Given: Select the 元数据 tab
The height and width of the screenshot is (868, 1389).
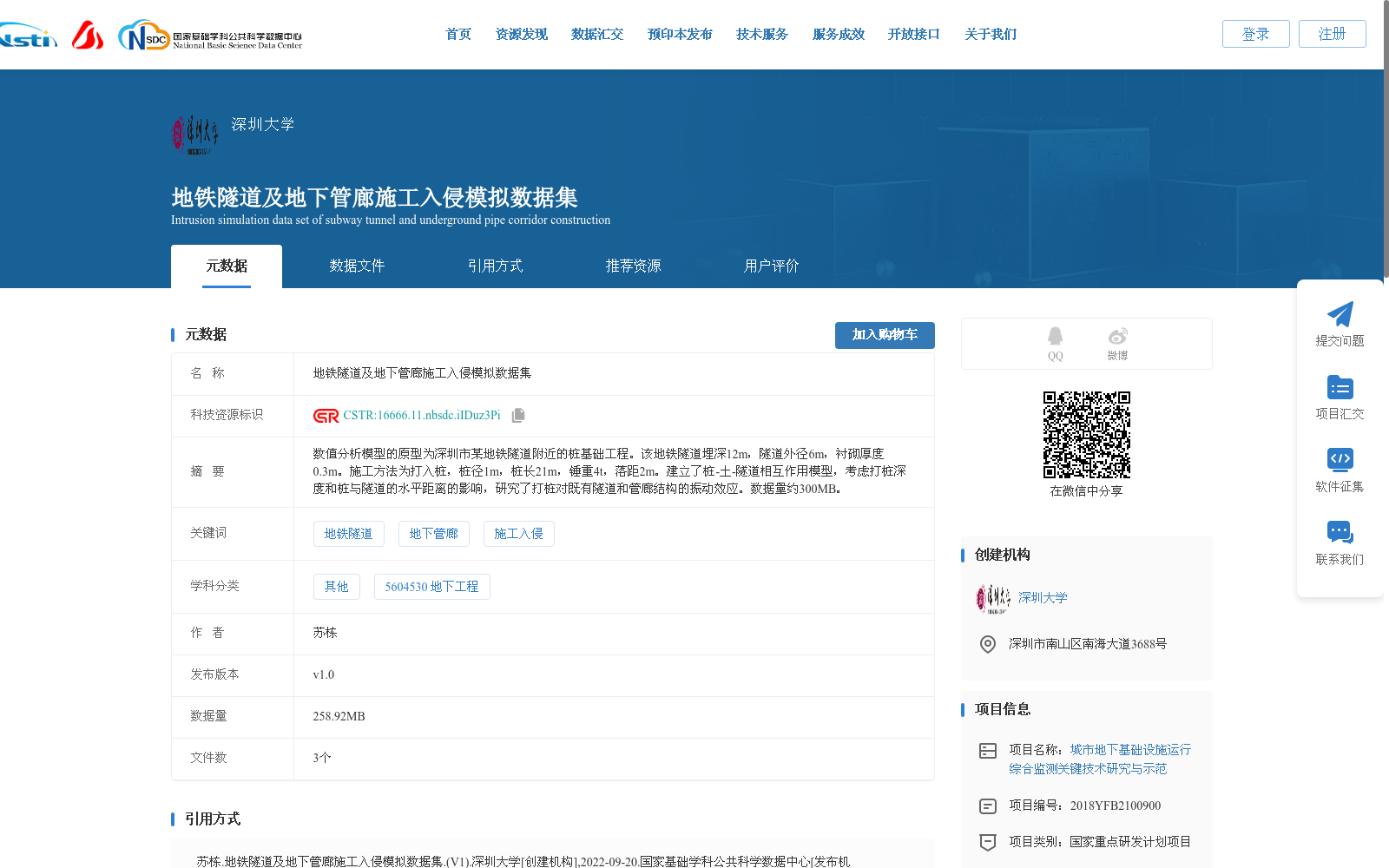Looking at the screenshot, I should [227, 266].
